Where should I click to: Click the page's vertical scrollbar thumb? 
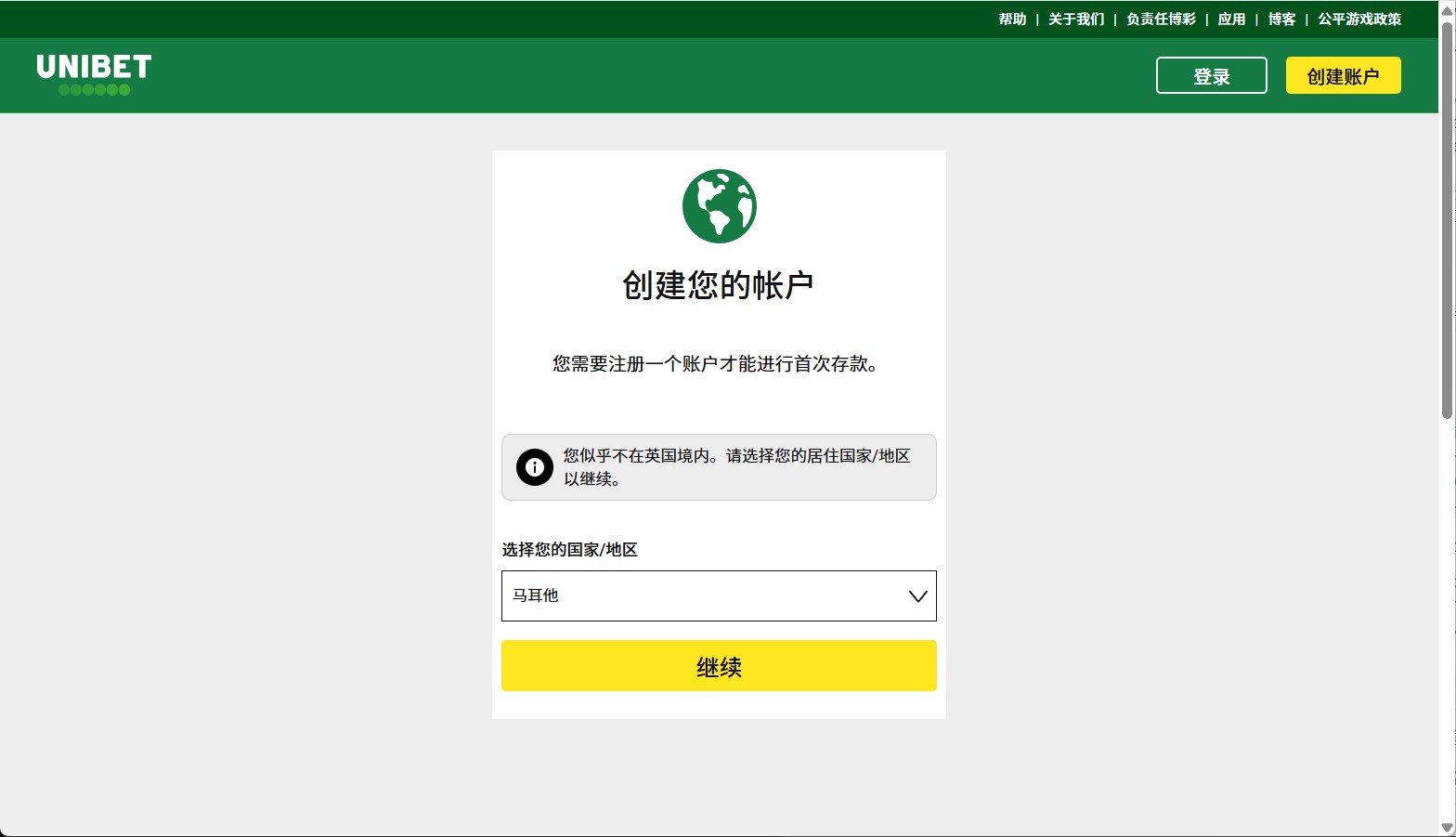[x=1447, y=219]
